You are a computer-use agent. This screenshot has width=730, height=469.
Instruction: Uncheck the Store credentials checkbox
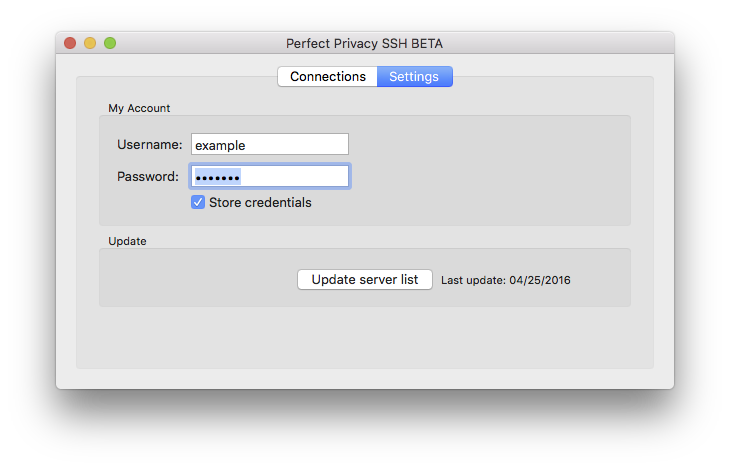pos(198,202)
